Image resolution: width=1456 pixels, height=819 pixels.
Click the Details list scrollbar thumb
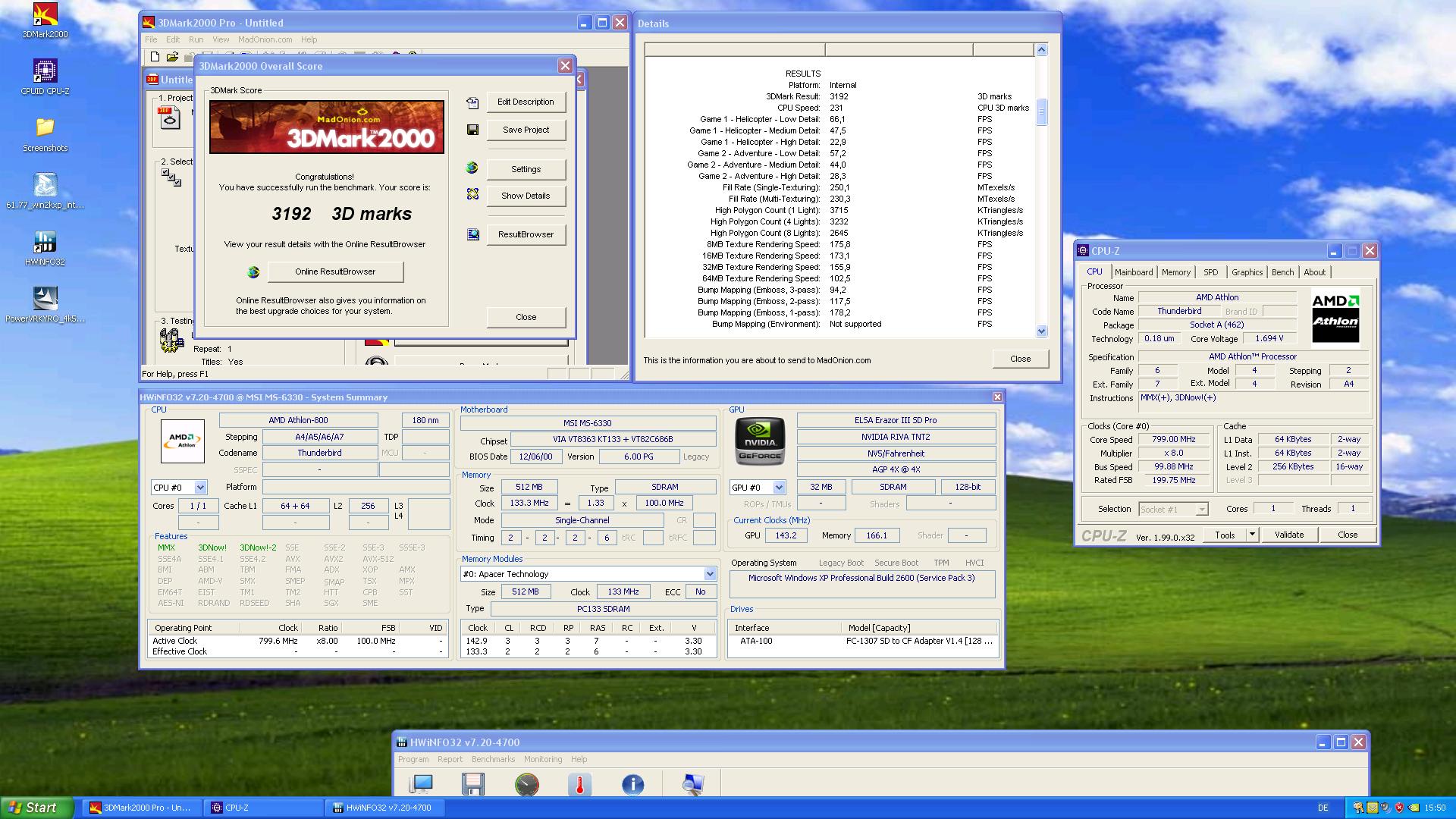1041,112
